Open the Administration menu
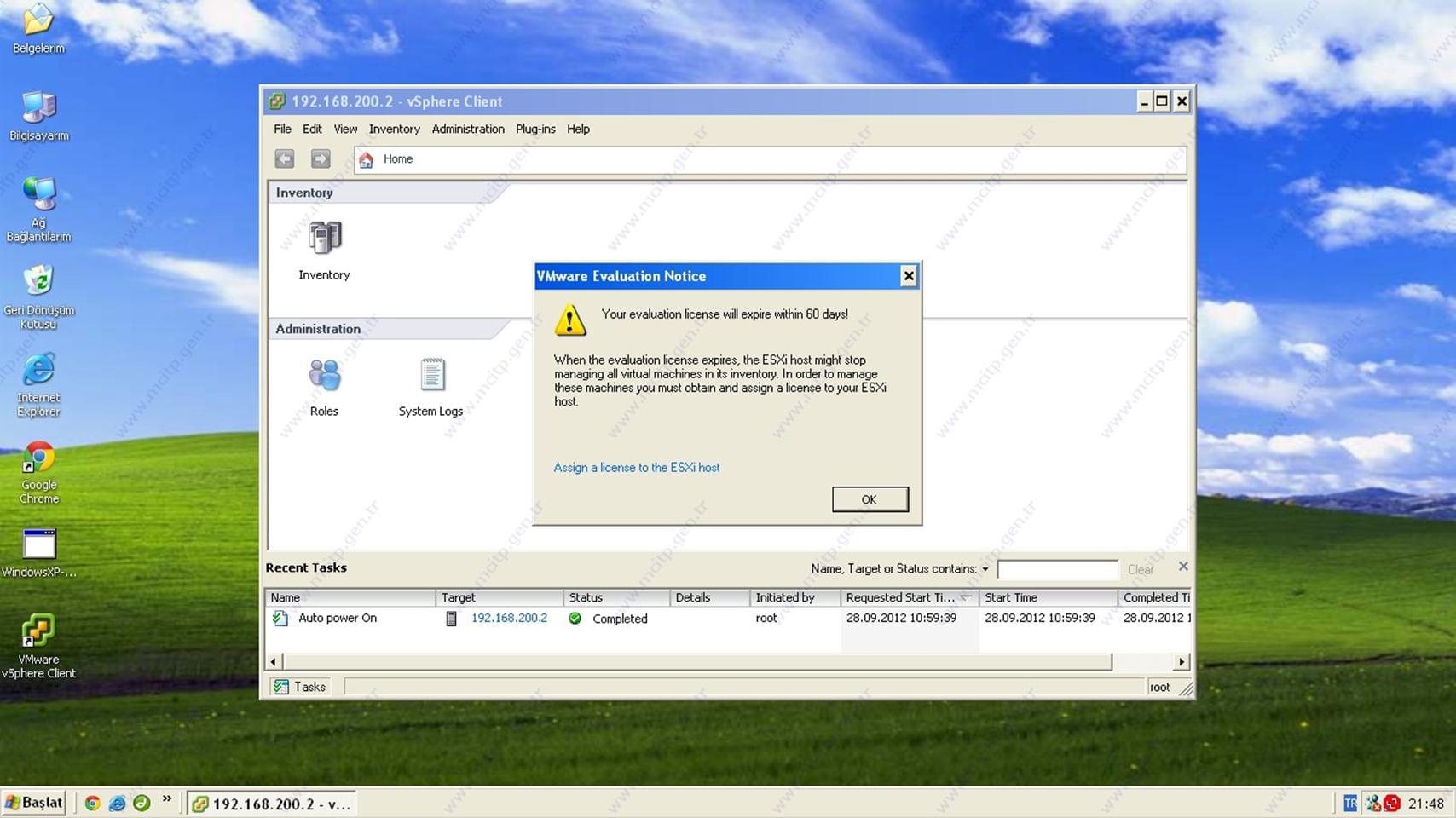Screen dimensions: 1456x818 pos(468,130)
